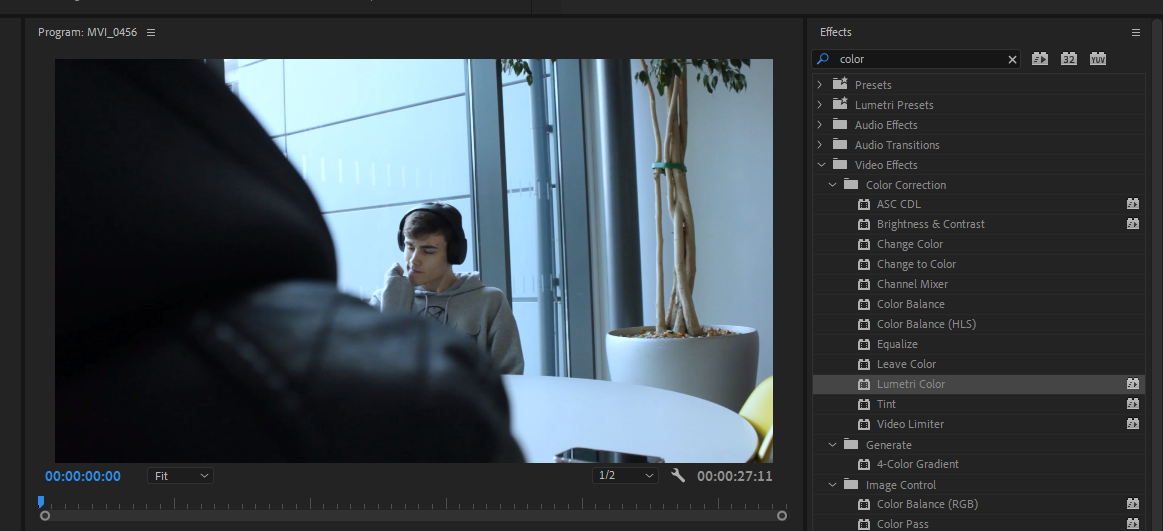Collapse the Video Effects folder
This screenshot has height=531, width=1163.
820,165
